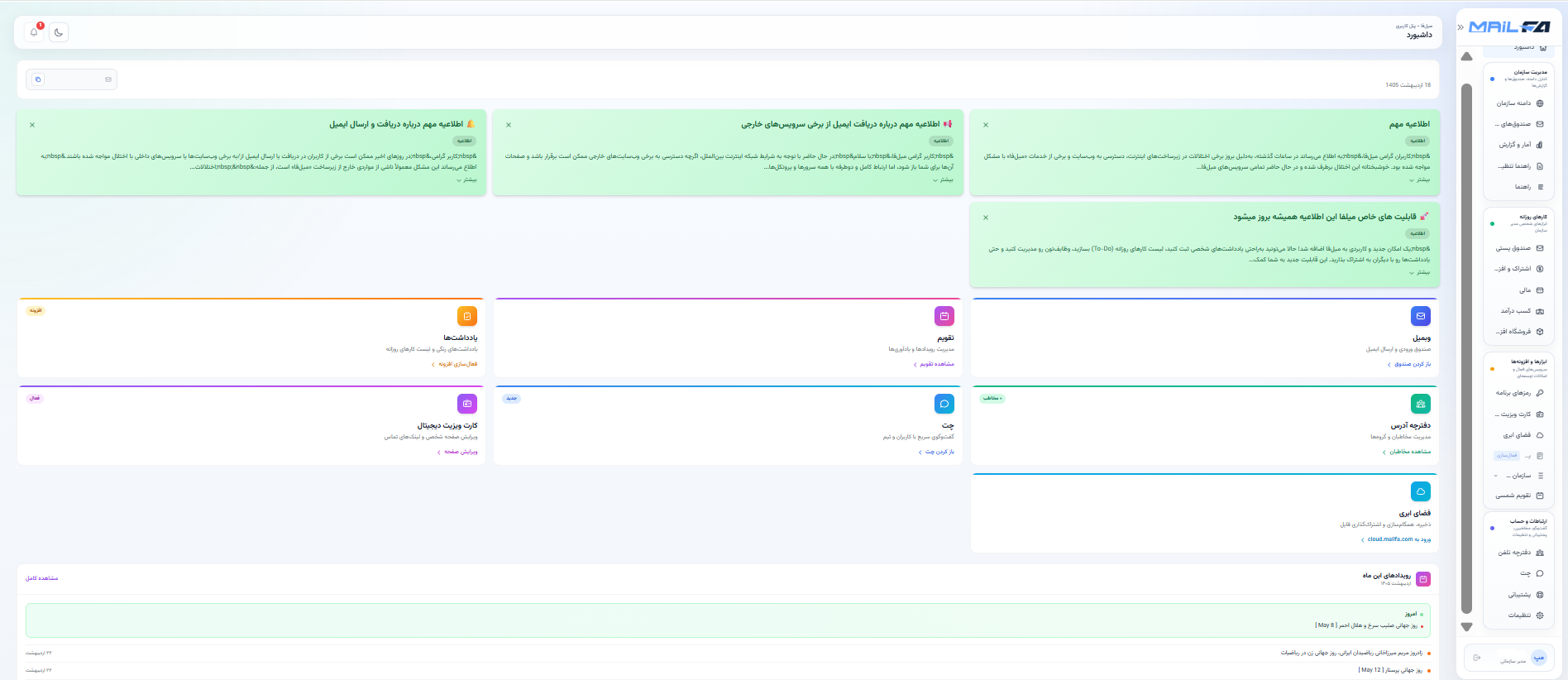Screen dimensions: 1568x680
Task: Click the logout icon next to the user profile
Action: (1477, 658)
